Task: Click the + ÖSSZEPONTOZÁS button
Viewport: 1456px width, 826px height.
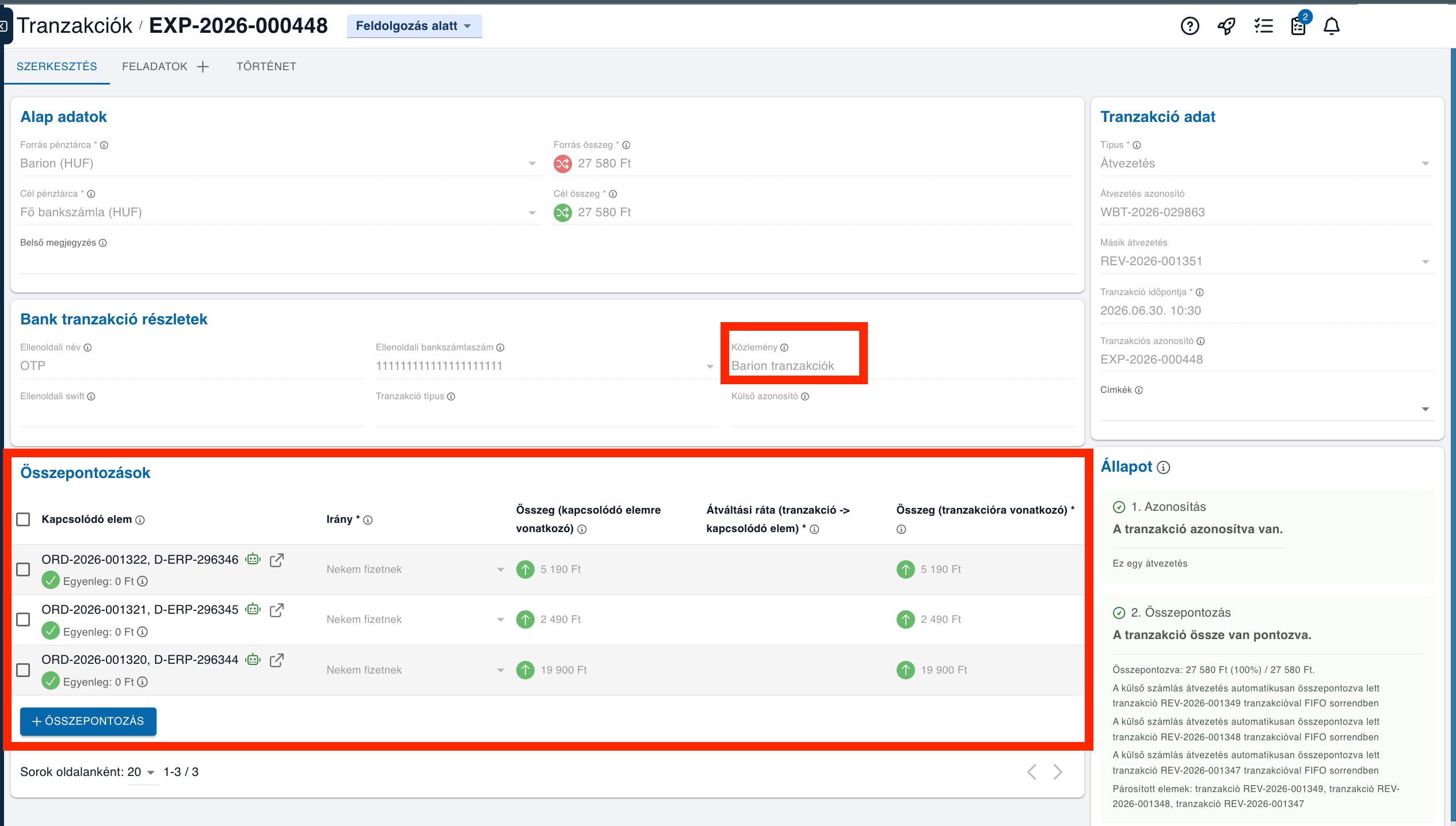Action: 88,721
